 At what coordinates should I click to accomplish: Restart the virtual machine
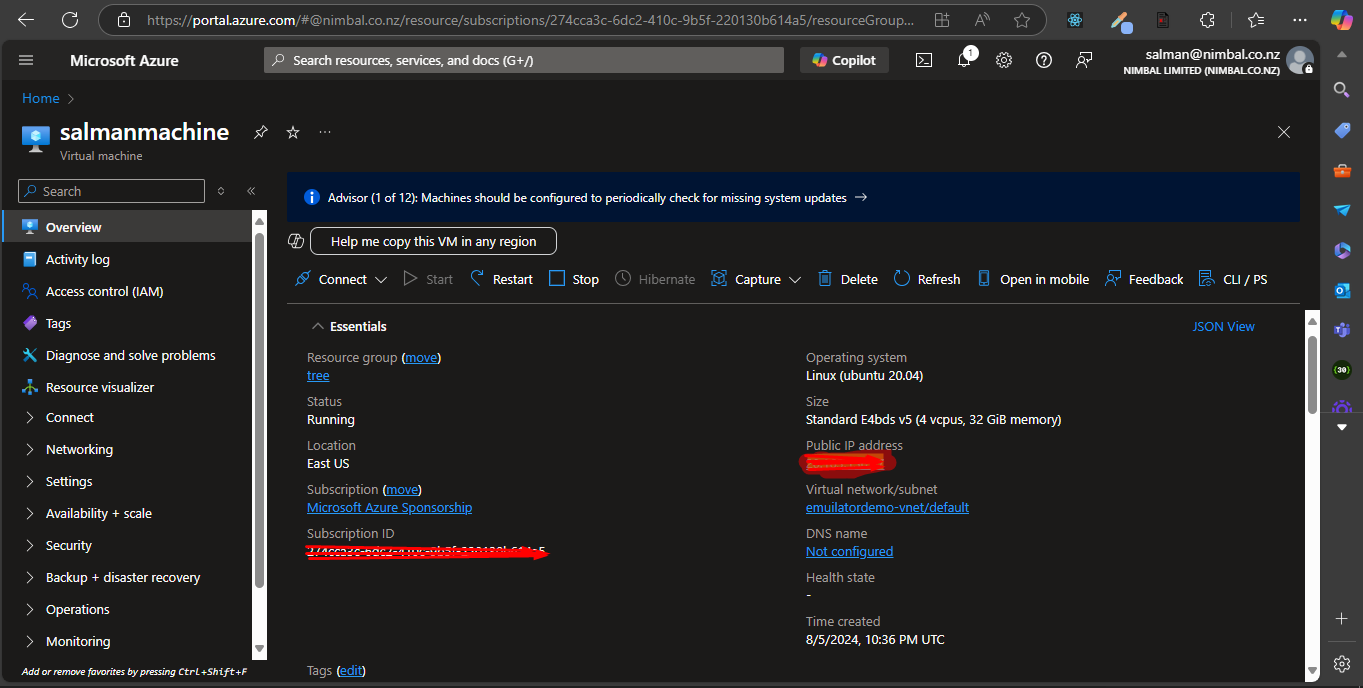pyautogui.click(x=501, y=279)
